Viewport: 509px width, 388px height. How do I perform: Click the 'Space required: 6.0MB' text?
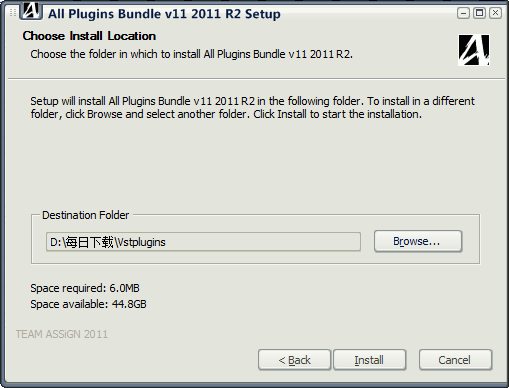pyautogui.click(x=85, y=288)
